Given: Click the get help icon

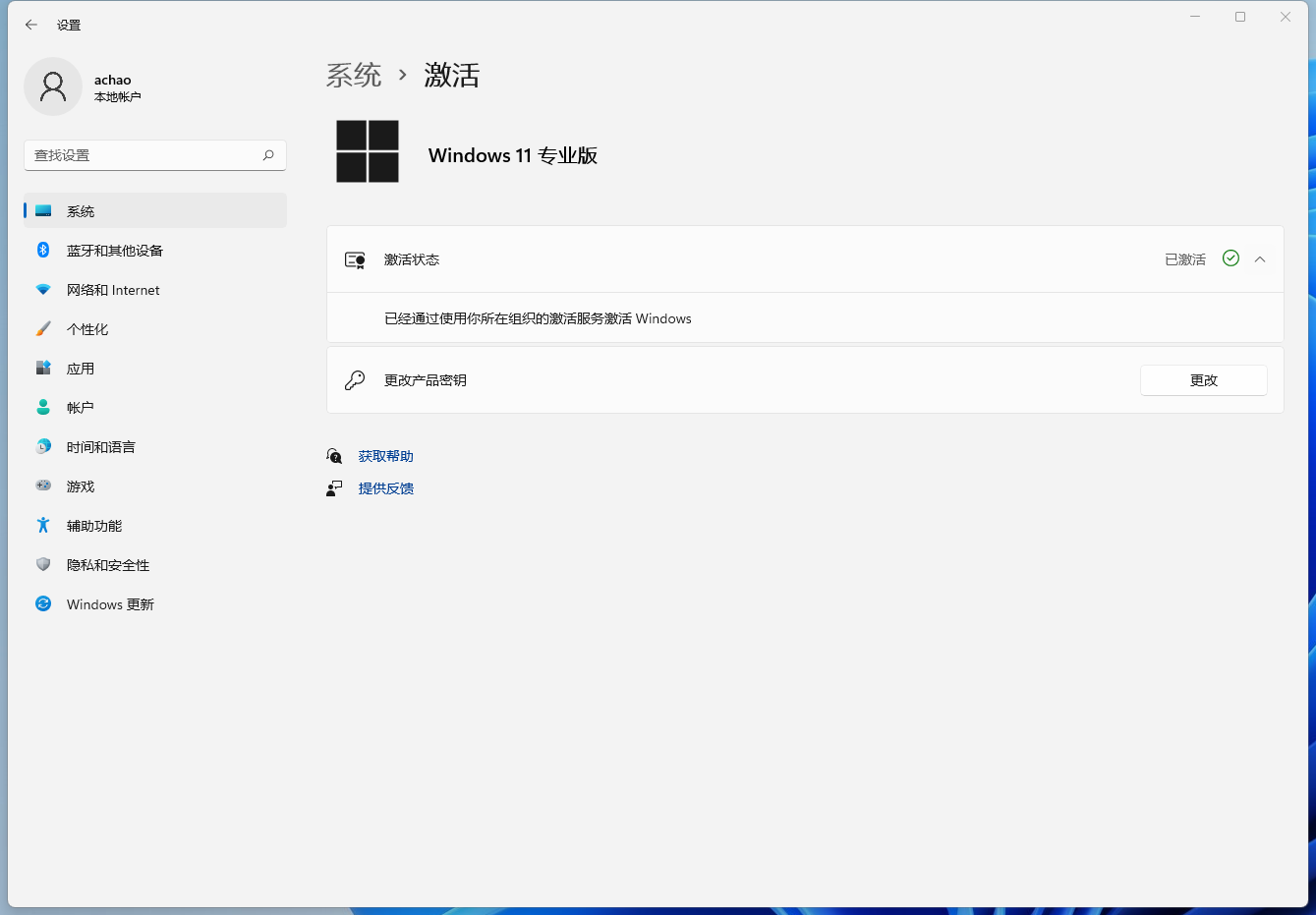Looking at the screenshot, I should point(334,456).
